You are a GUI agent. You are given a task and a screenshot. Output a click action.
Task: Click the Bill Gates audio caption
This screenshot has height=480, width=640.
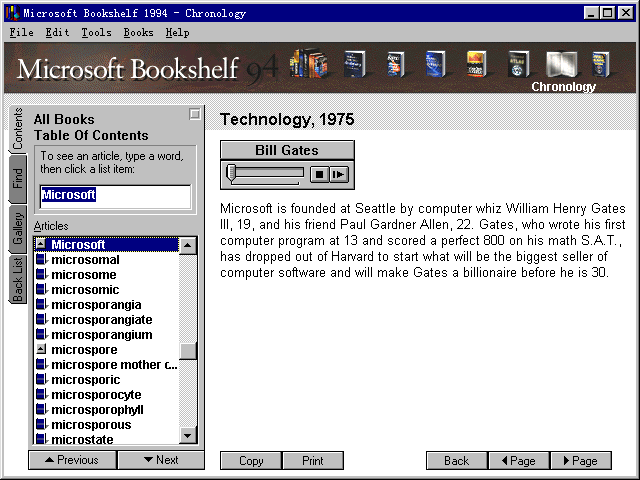[287, 150]
